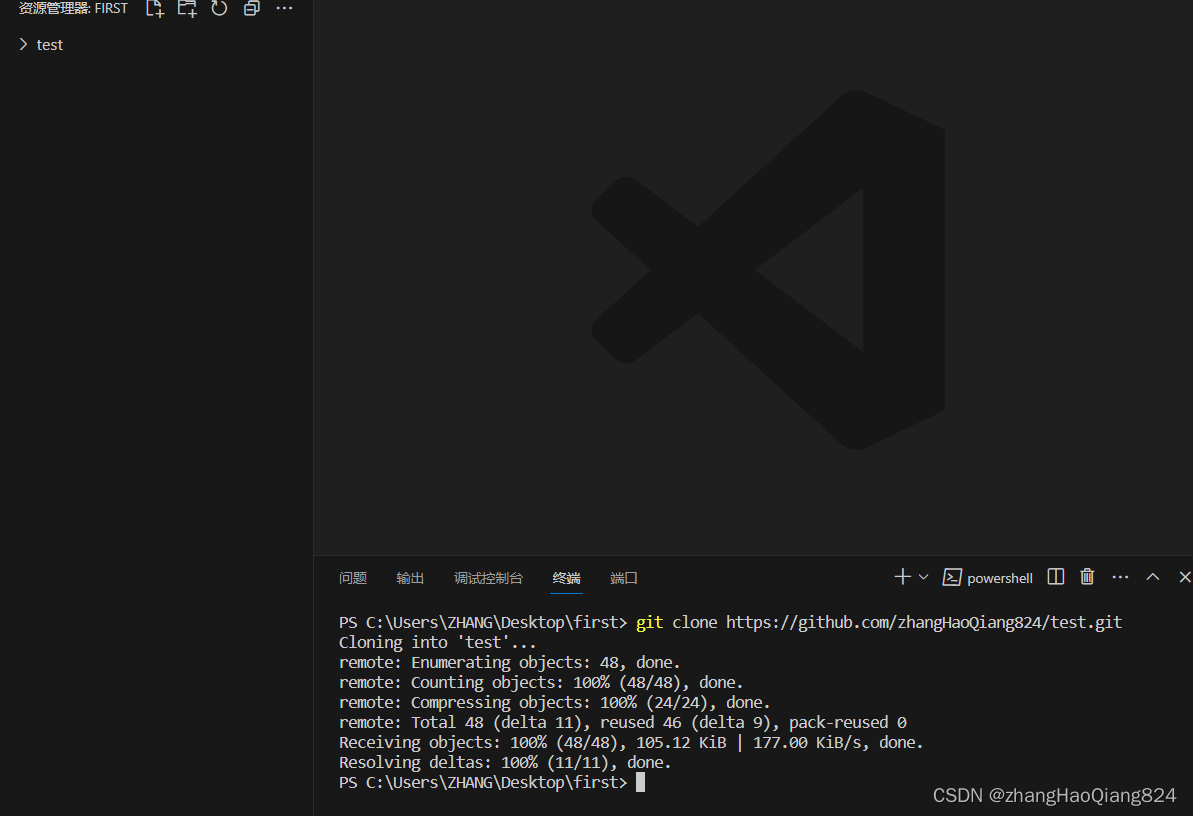Screen dimensions: 1193x816
Task: Click 'remote: Enumerating objects' line
Action: coord(510,663)
